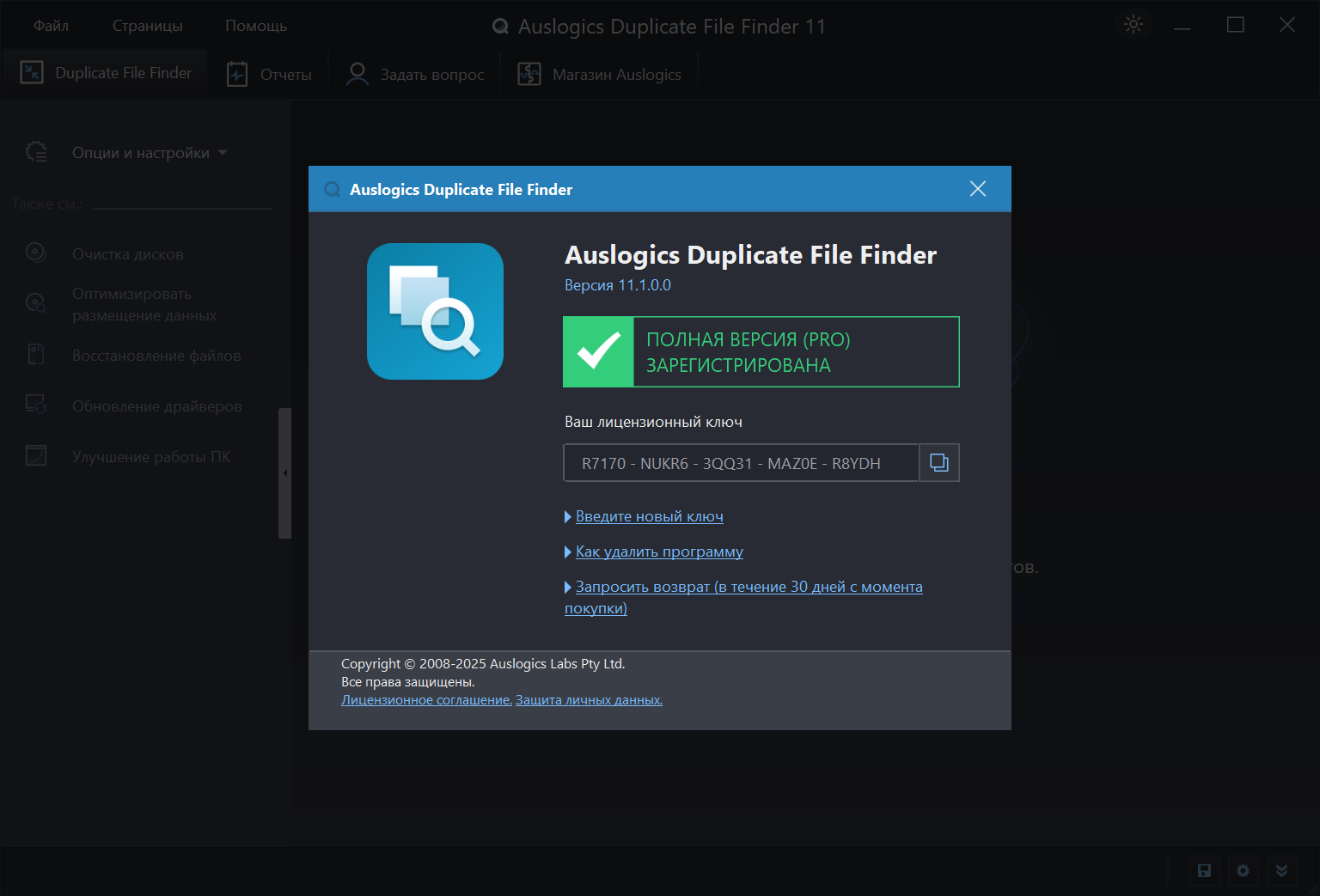This screenshot has width=1320, height=896.
Task: Click the Disk cleanup icon (Очистка дисков)
Action: point(36,253)
